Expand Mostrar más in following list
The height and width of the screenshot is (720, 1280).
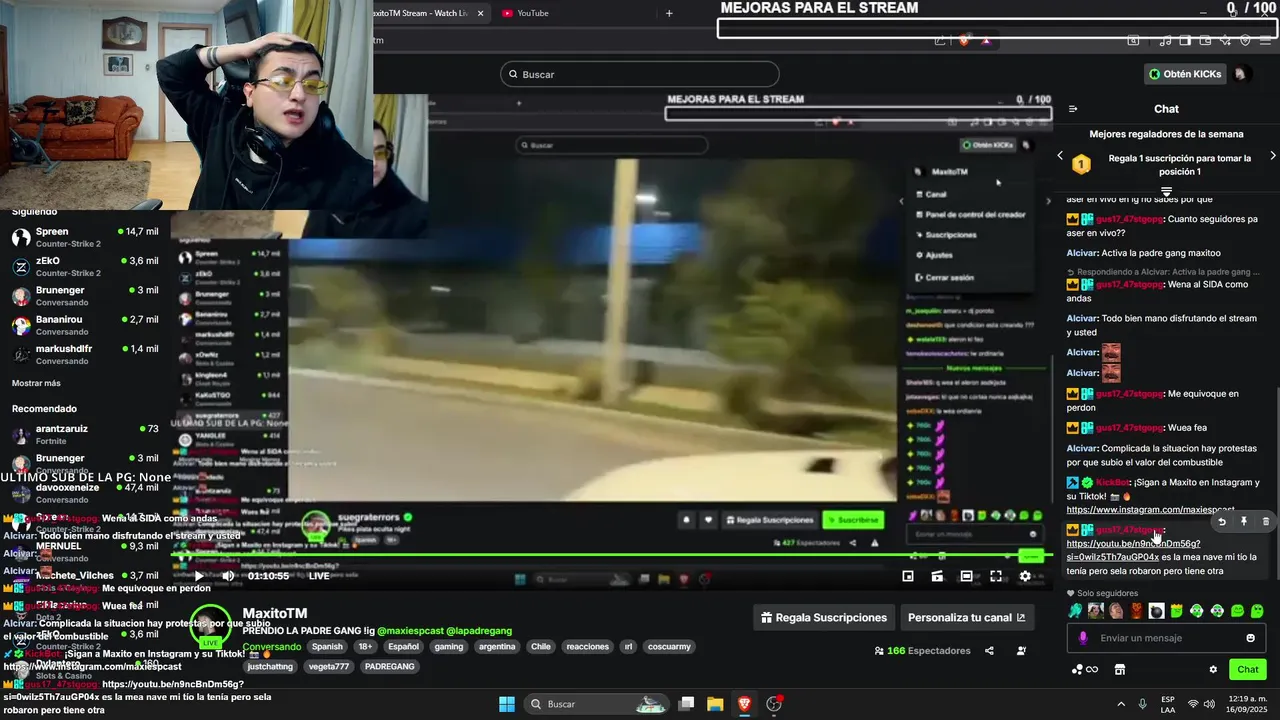point(36,383)
